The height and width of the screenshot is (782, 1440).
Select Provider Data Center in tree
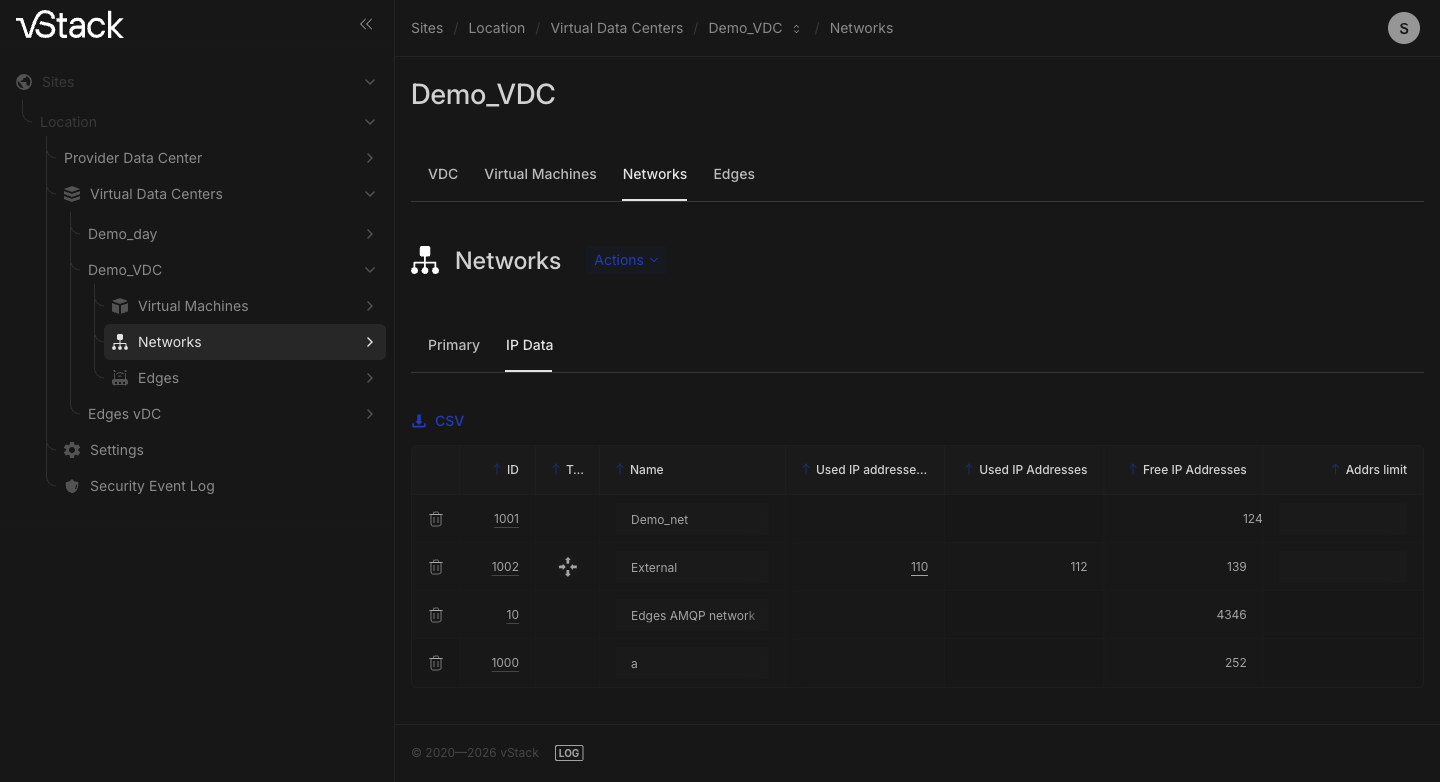coord(133,158)
